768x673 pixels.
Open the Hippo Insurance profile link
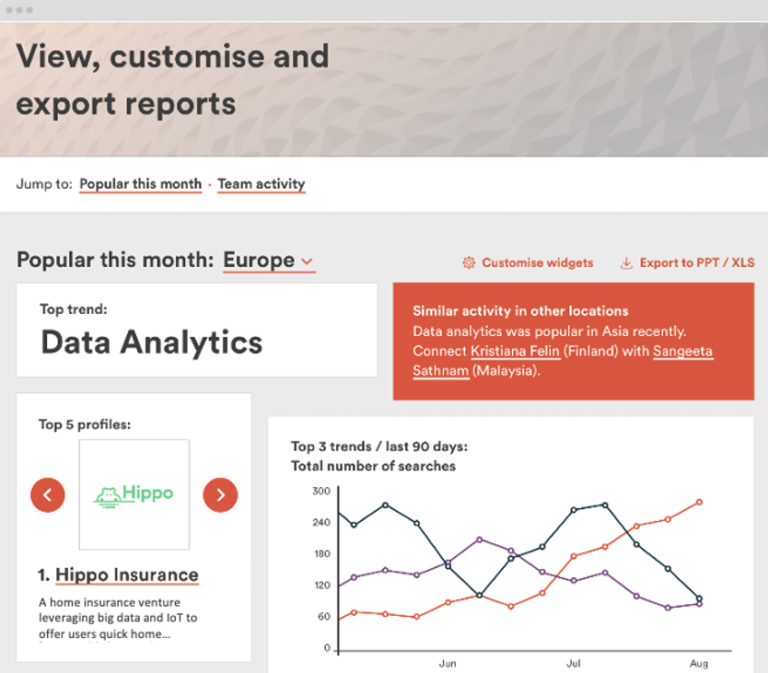[x=127, y=575]
